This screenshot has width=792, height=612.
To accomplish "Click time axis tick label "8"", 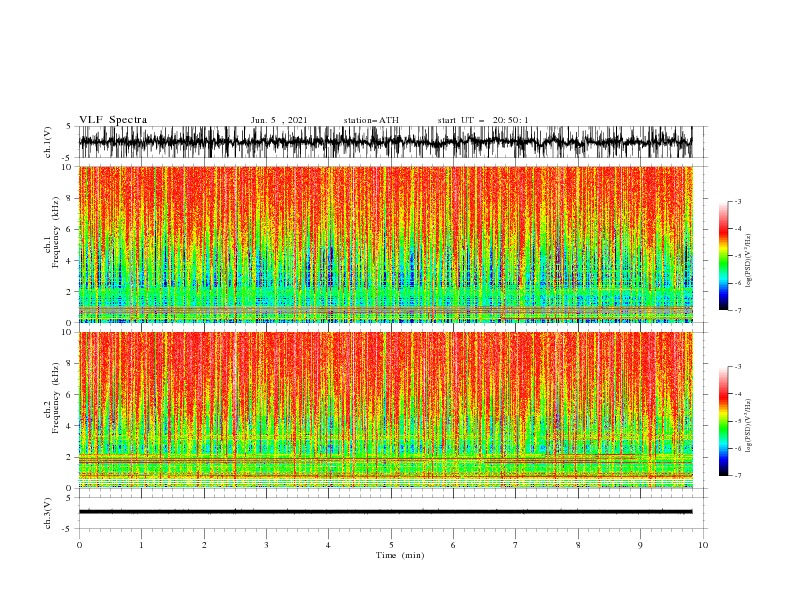I will click(x=578, y=545).
